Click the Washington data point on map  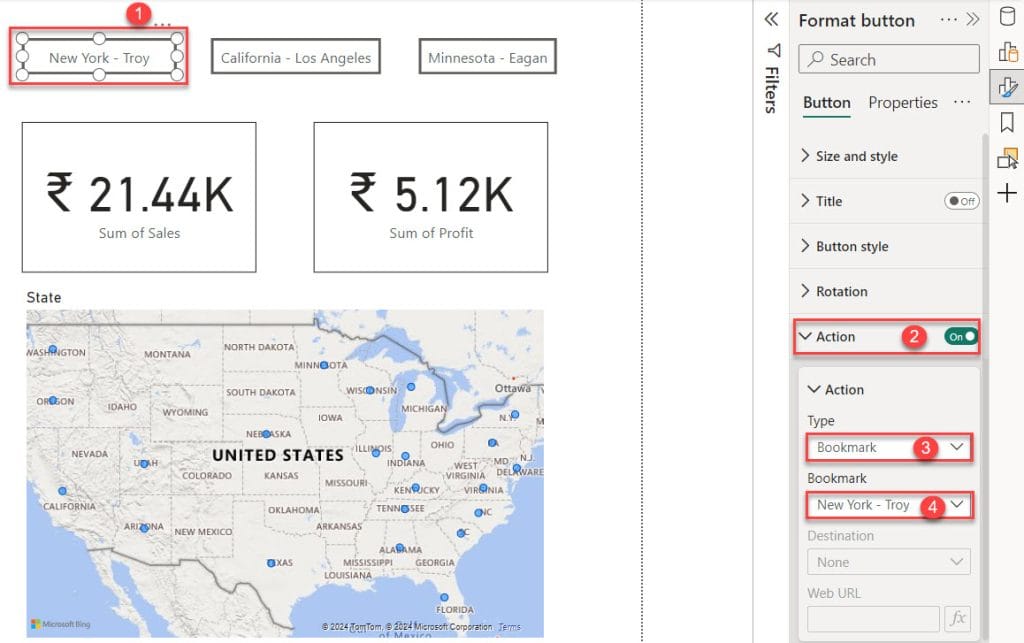(x=53, y=349)
